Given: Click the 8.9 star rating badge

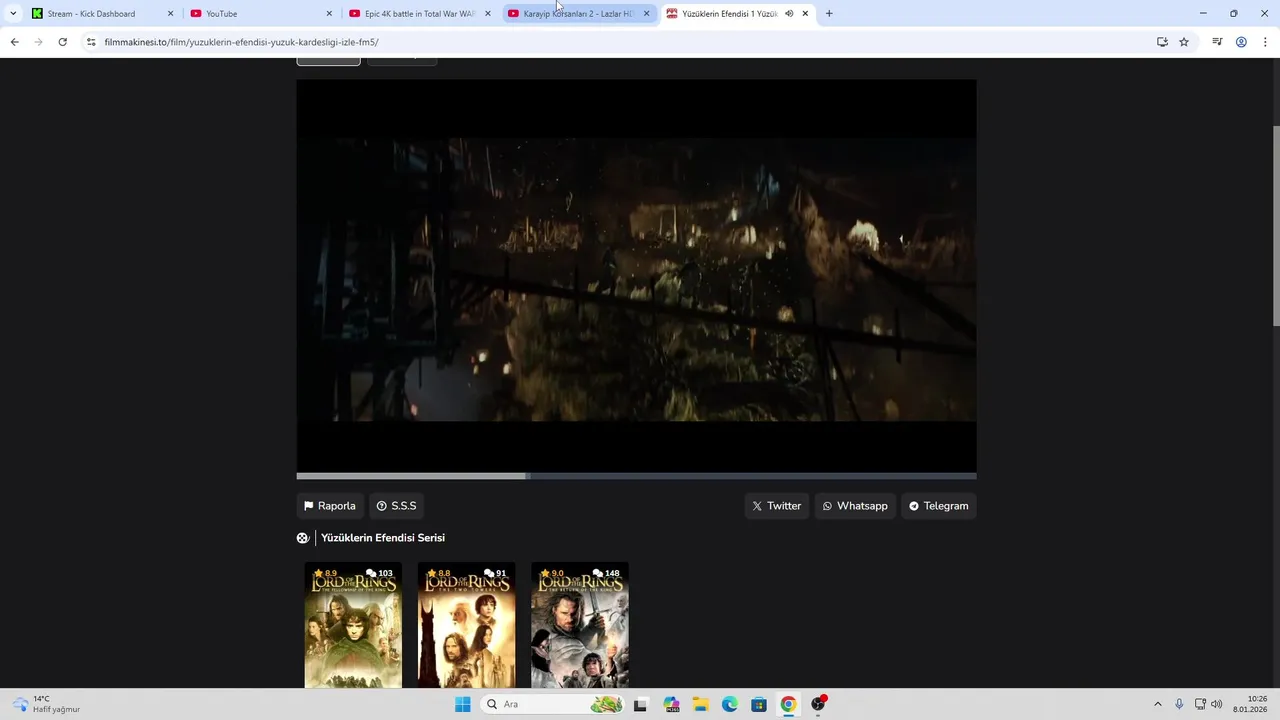Looking at the screenshot, I should [325, 574].
